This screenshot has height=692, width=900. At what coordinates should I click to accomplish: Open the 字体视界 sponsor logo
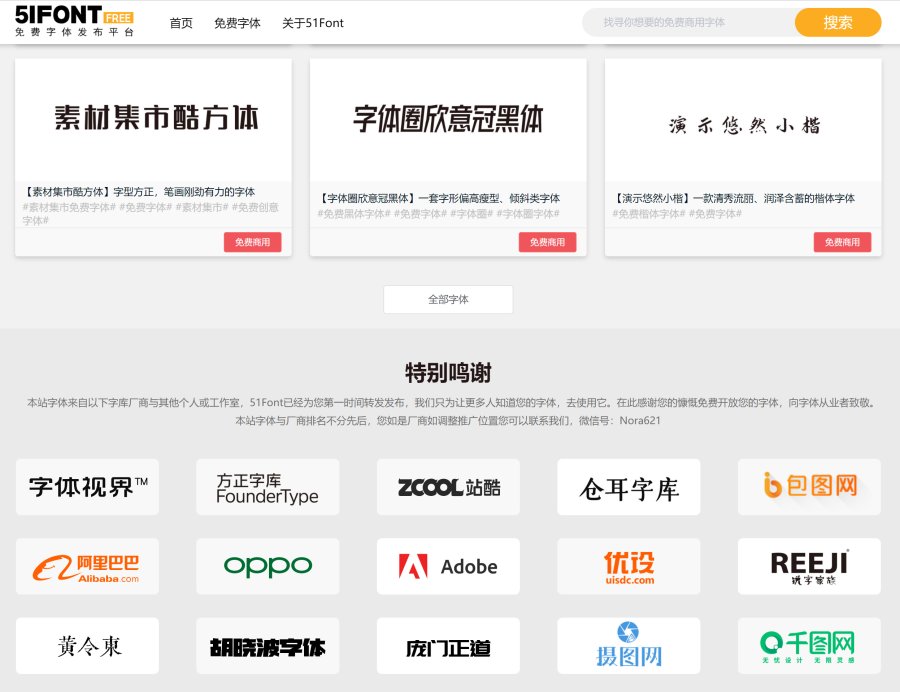pyautogui.click(x=87, y=487)
